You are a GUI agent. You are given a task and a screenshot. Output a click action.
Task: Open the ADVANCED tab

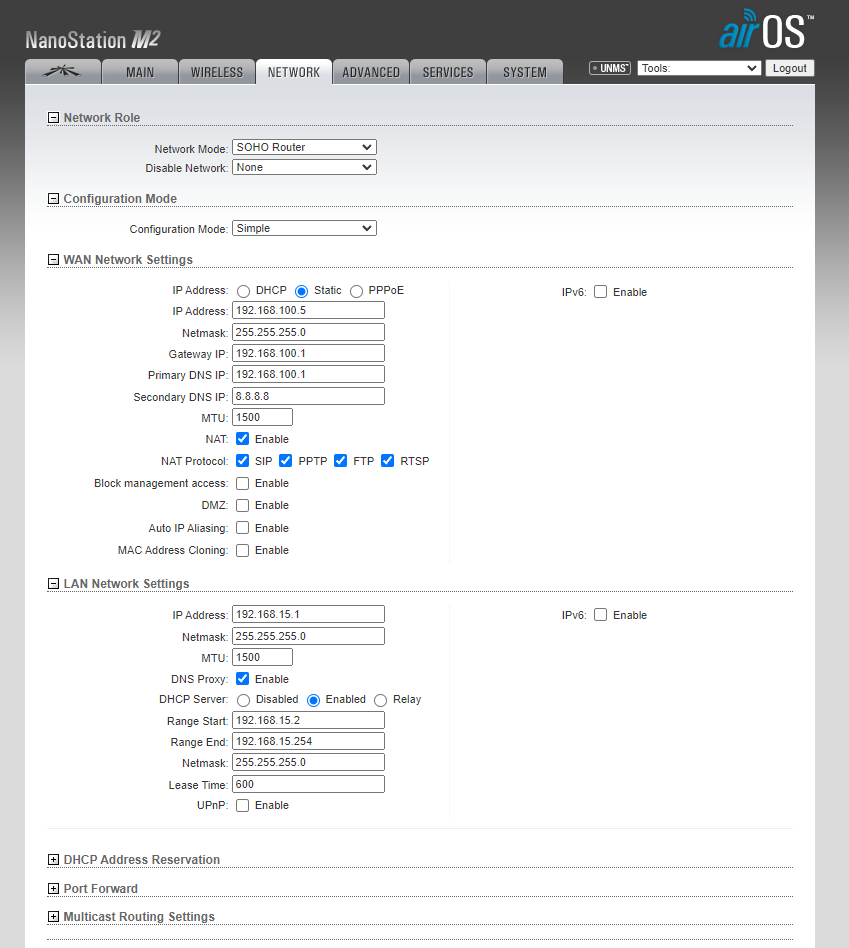point(371,72)
